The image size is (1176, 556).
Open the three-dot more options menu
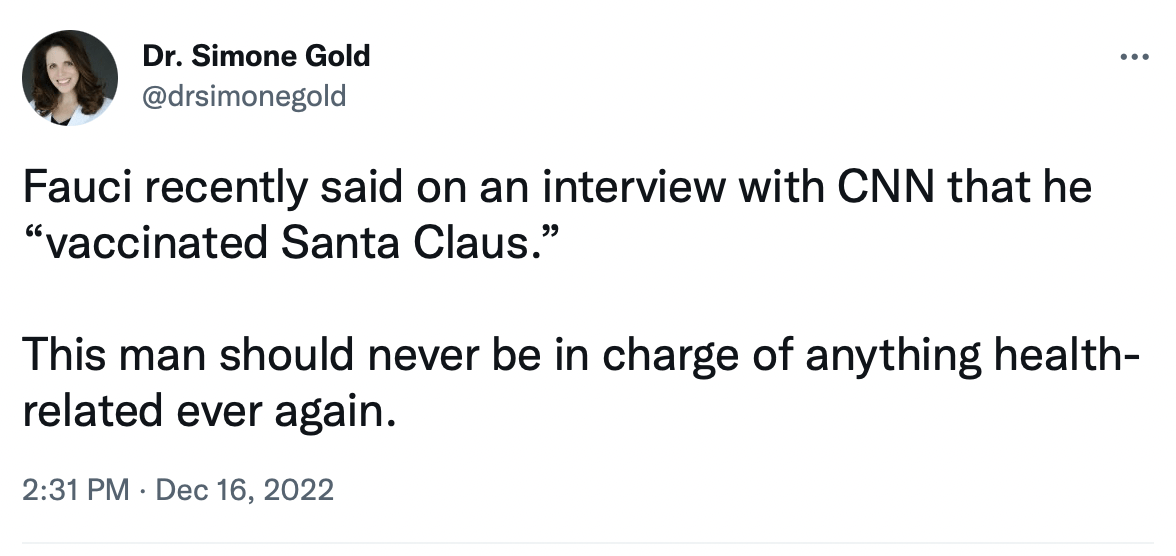point(1134,56)
